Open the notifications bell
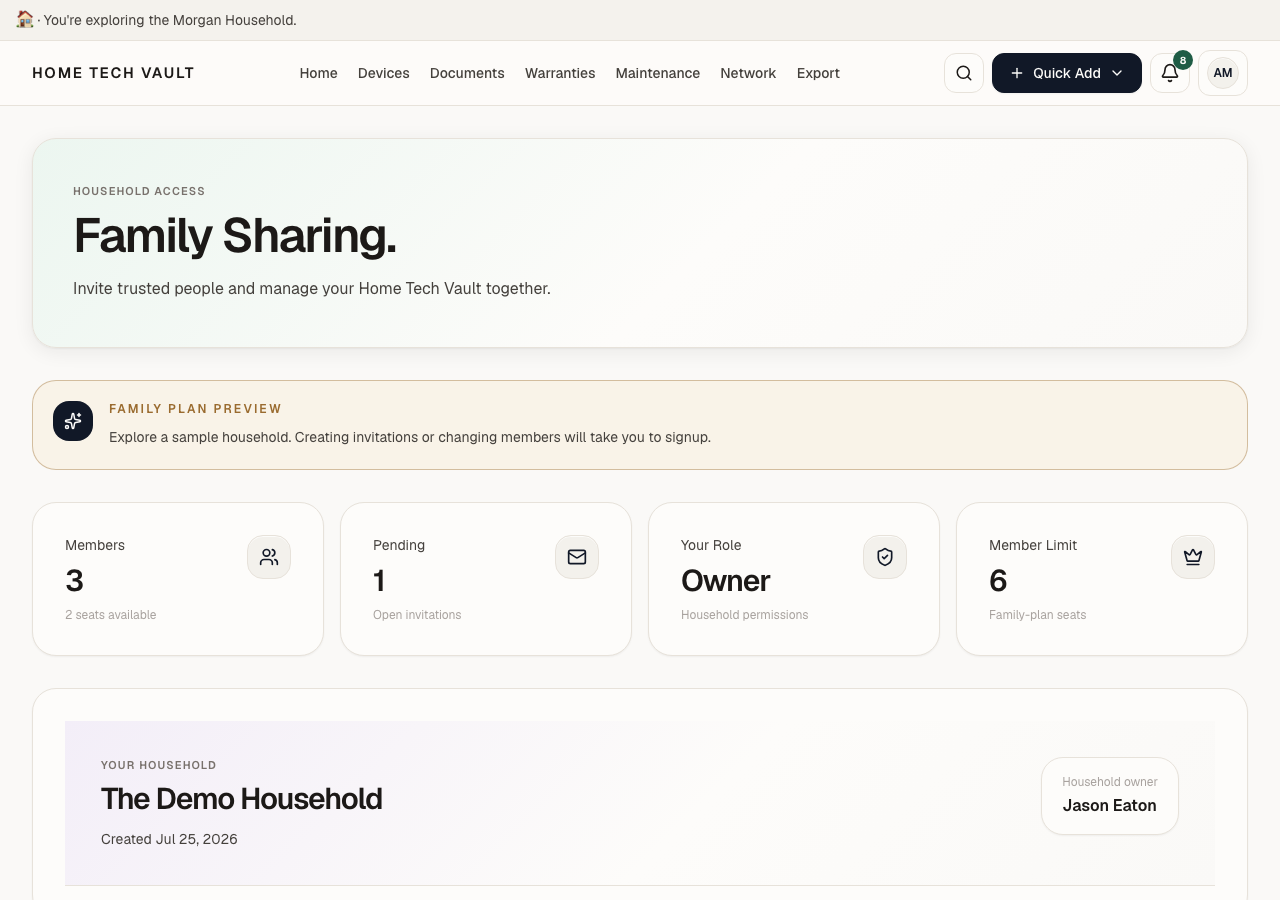The image size is (1280, 900). (x=1170, y=73)
